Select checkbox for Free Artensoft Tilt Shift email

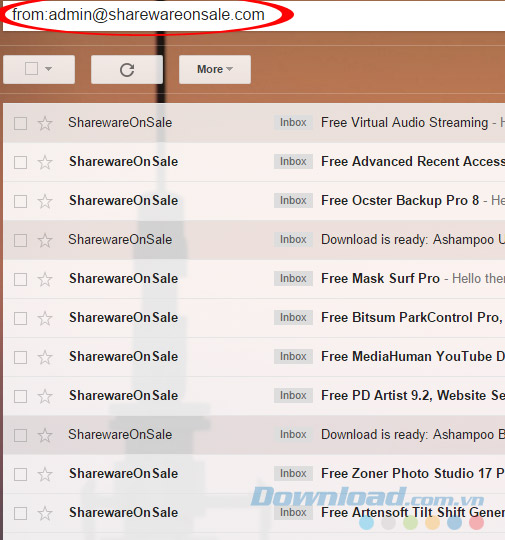point(20,513)
